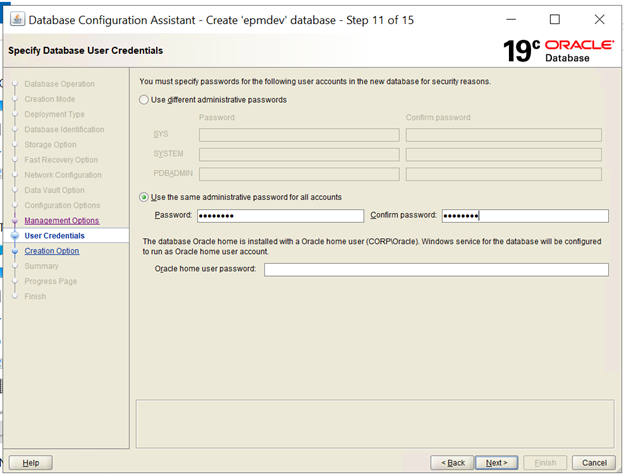The height and width of the screenshot is (475, 624).
Task: Focus the shared Confirm password field
Action: (x=525, y=216)
